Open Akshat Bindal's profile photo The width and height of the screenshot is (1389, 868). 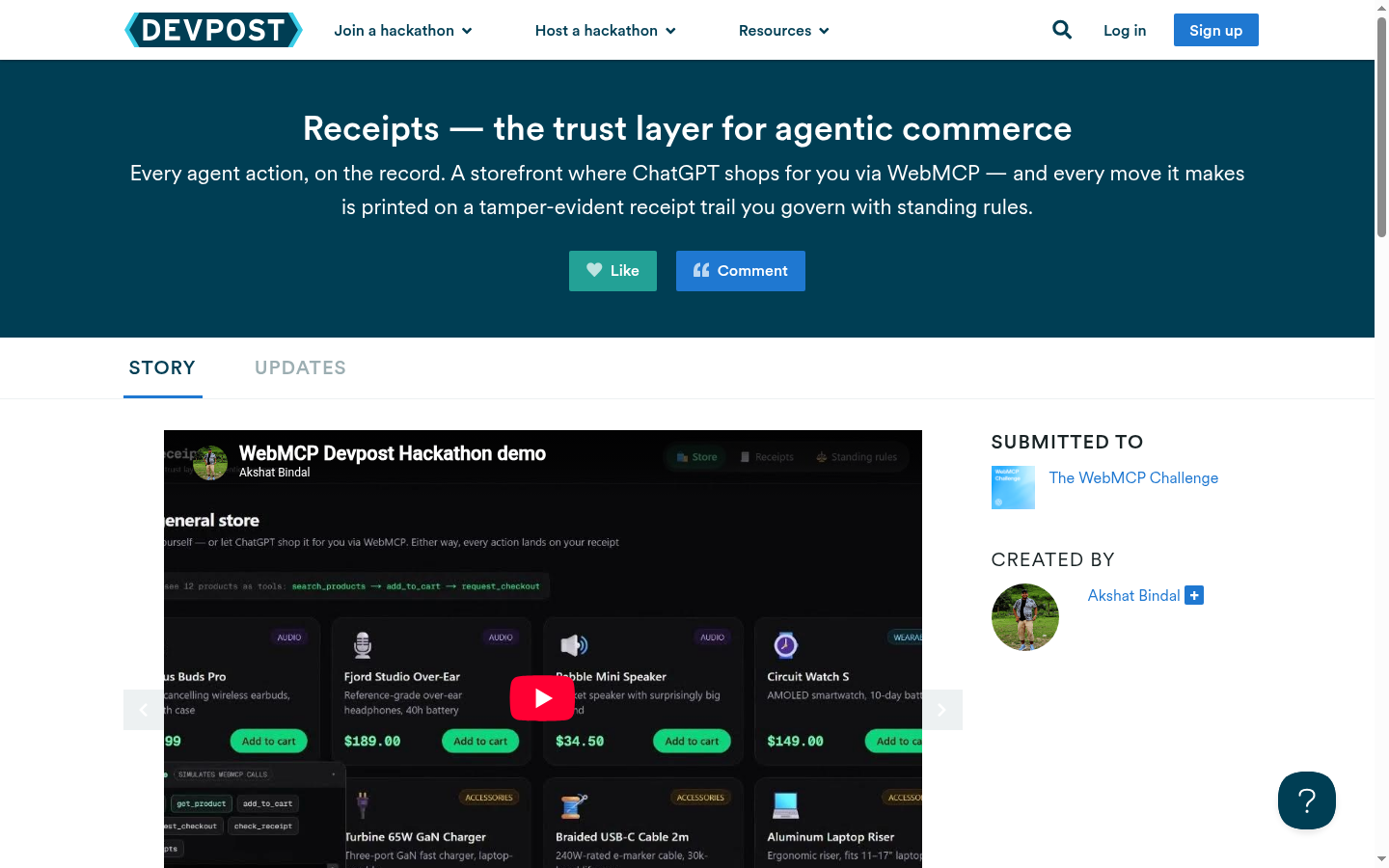point(1025,617)
